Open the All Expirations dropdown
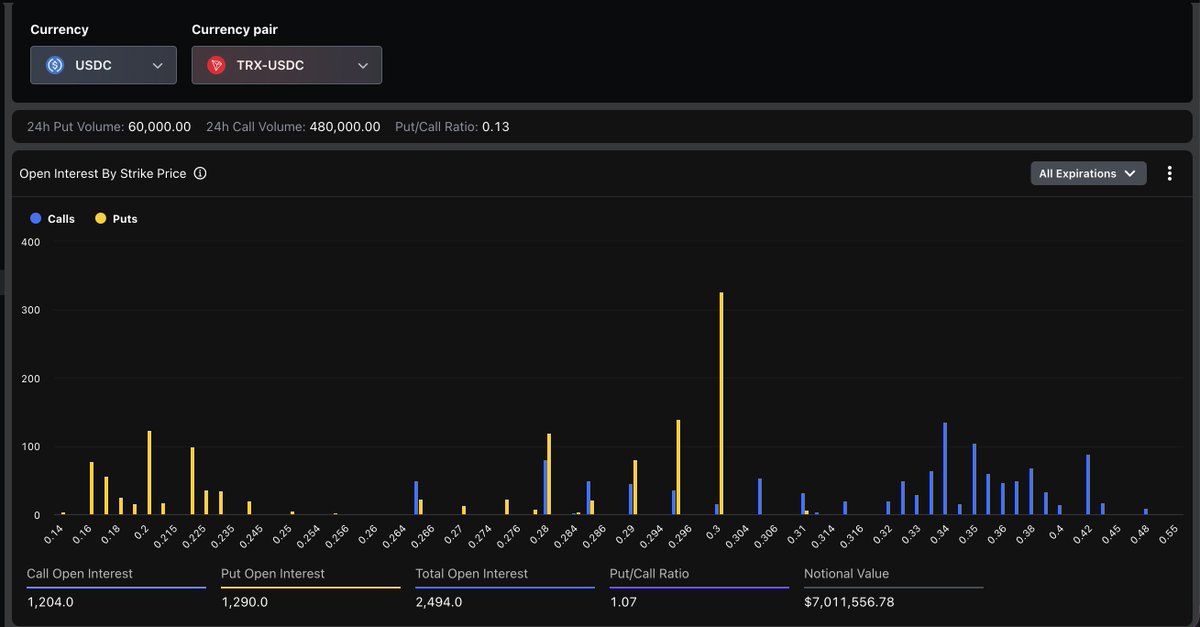The width and height of the screenshot is (1200, 627). [x=1088, y=174]
